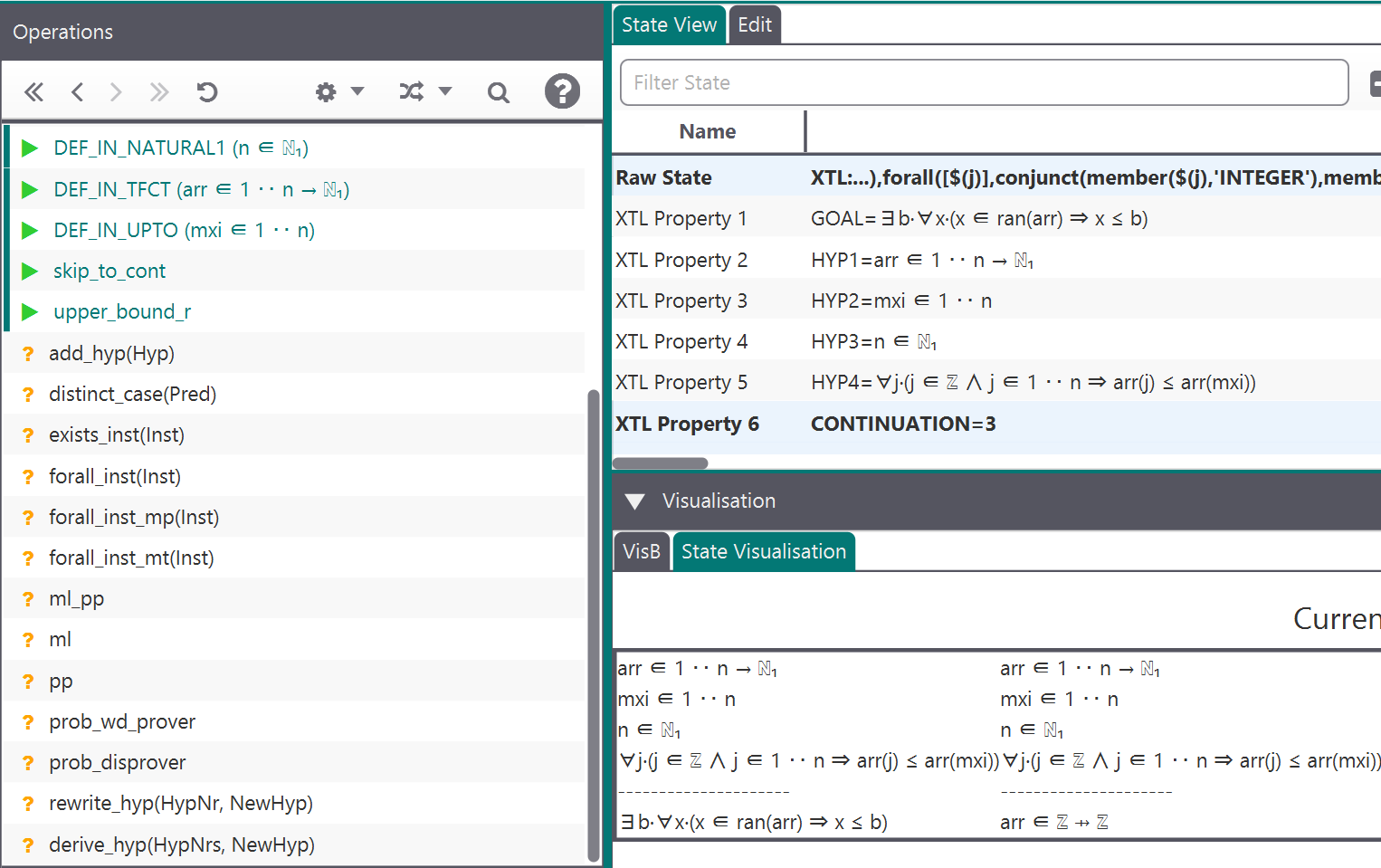Switch to the Edit tab

[x=754, y=25]
